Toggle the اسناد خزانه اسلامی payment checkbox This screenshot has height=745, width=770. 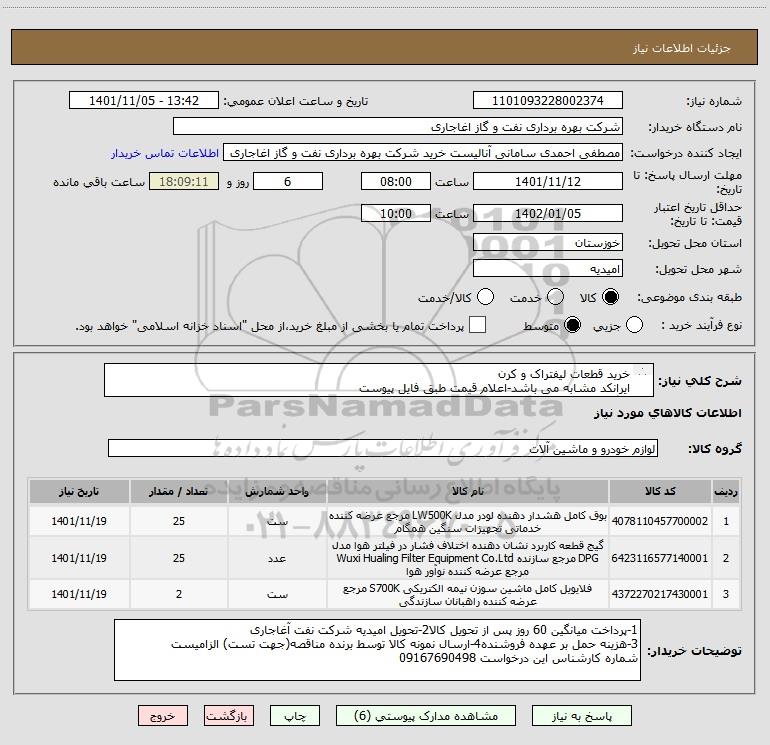click(477, 325)
